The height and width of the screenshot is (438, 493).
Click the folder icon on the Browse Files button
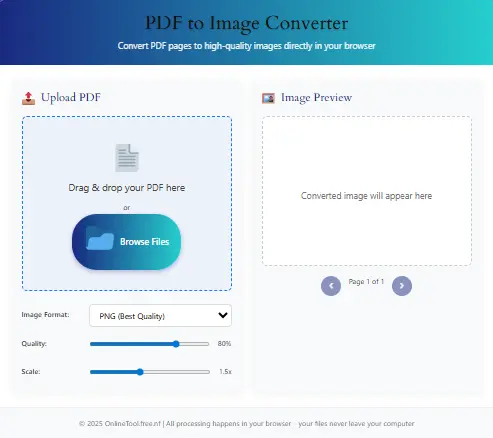pyautogui.click(x=100, y=238)
